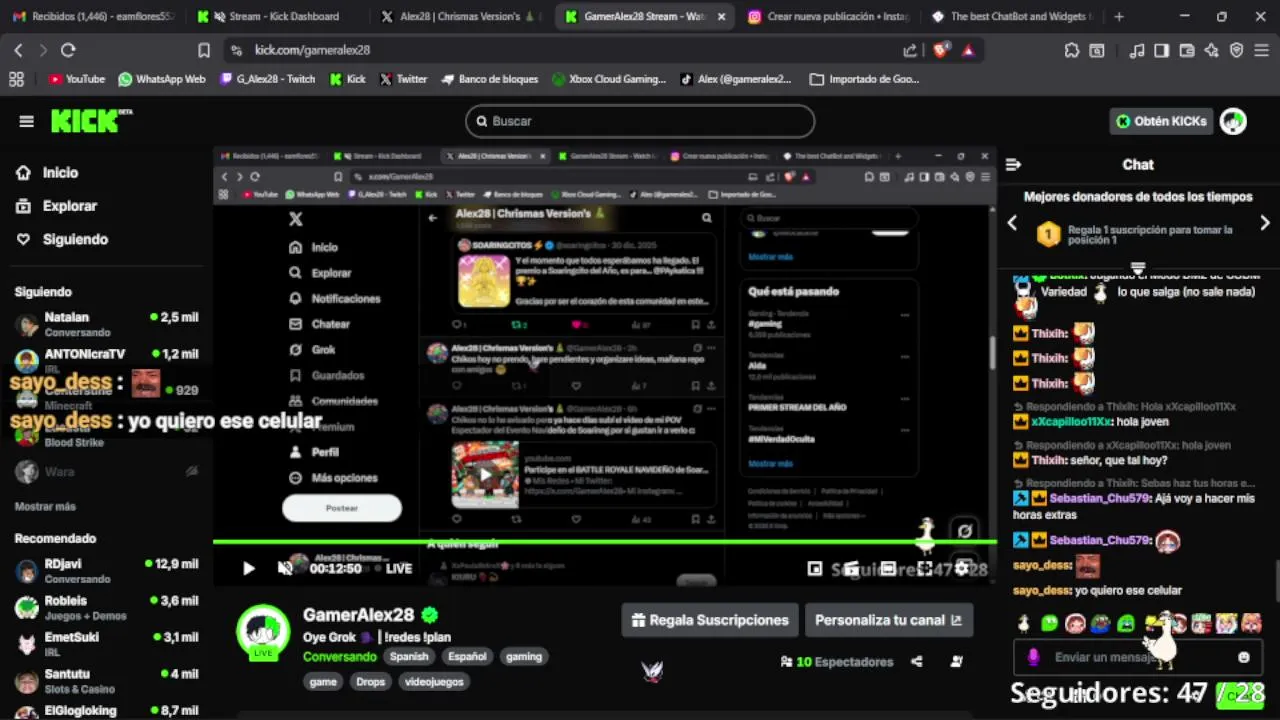The width and height of the screenshot is (1280, 720).
Task: Click the gaming tag
Action: pyautogui.click(x=523, y=657)
